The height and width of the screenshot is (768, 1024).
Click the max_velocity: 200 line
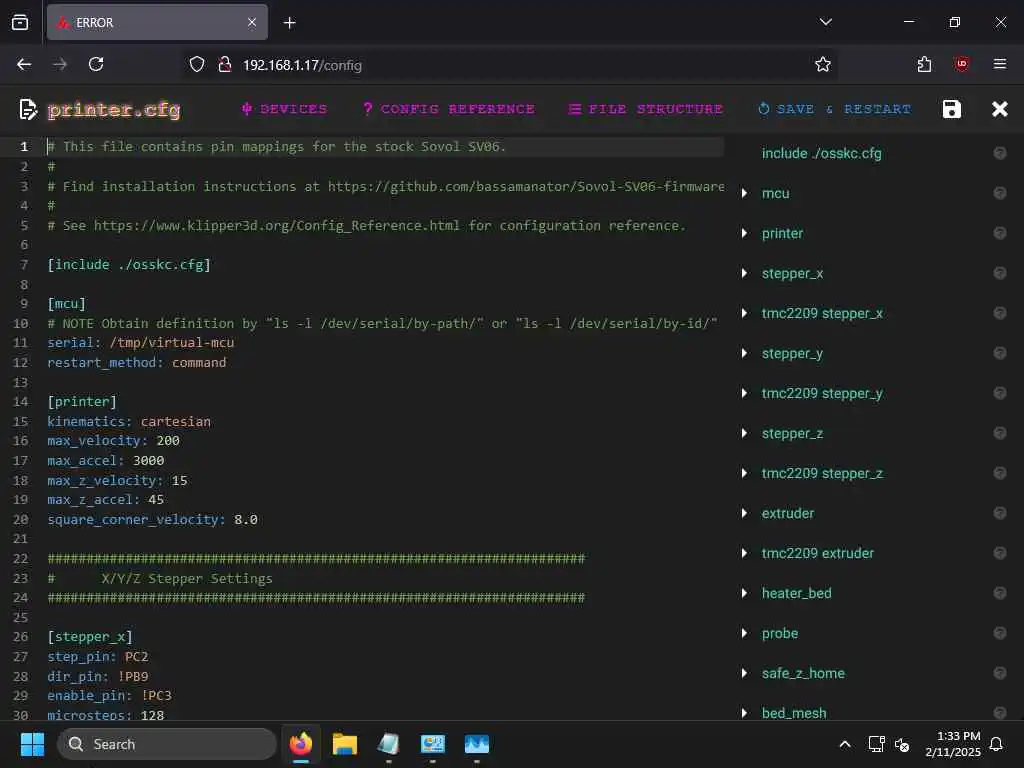coord(113,441)
